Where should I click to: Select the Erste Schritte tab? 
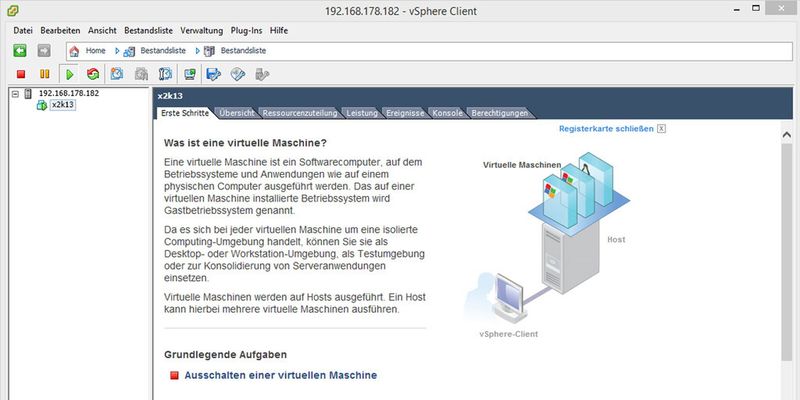click(x=185, y=113)
